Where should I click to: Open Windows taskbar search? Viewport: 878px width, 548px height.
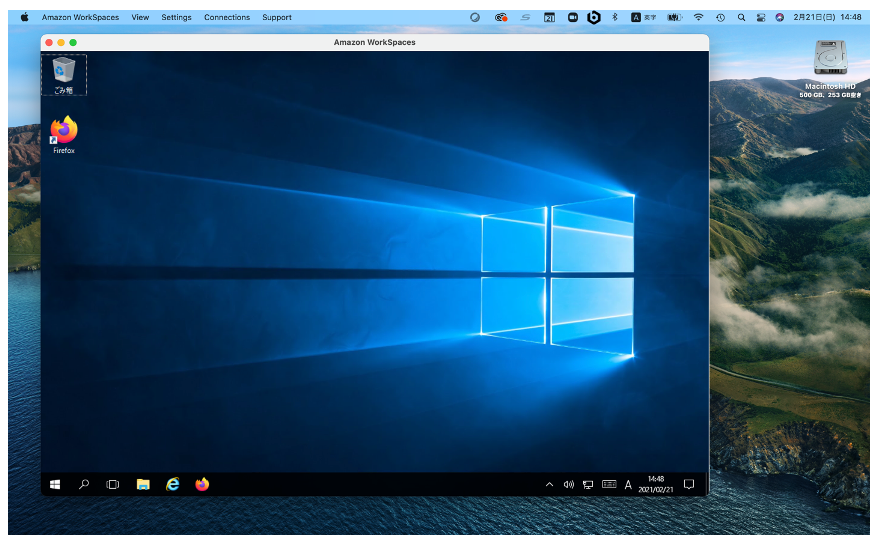pyautogui.click(x=84, y=484)
